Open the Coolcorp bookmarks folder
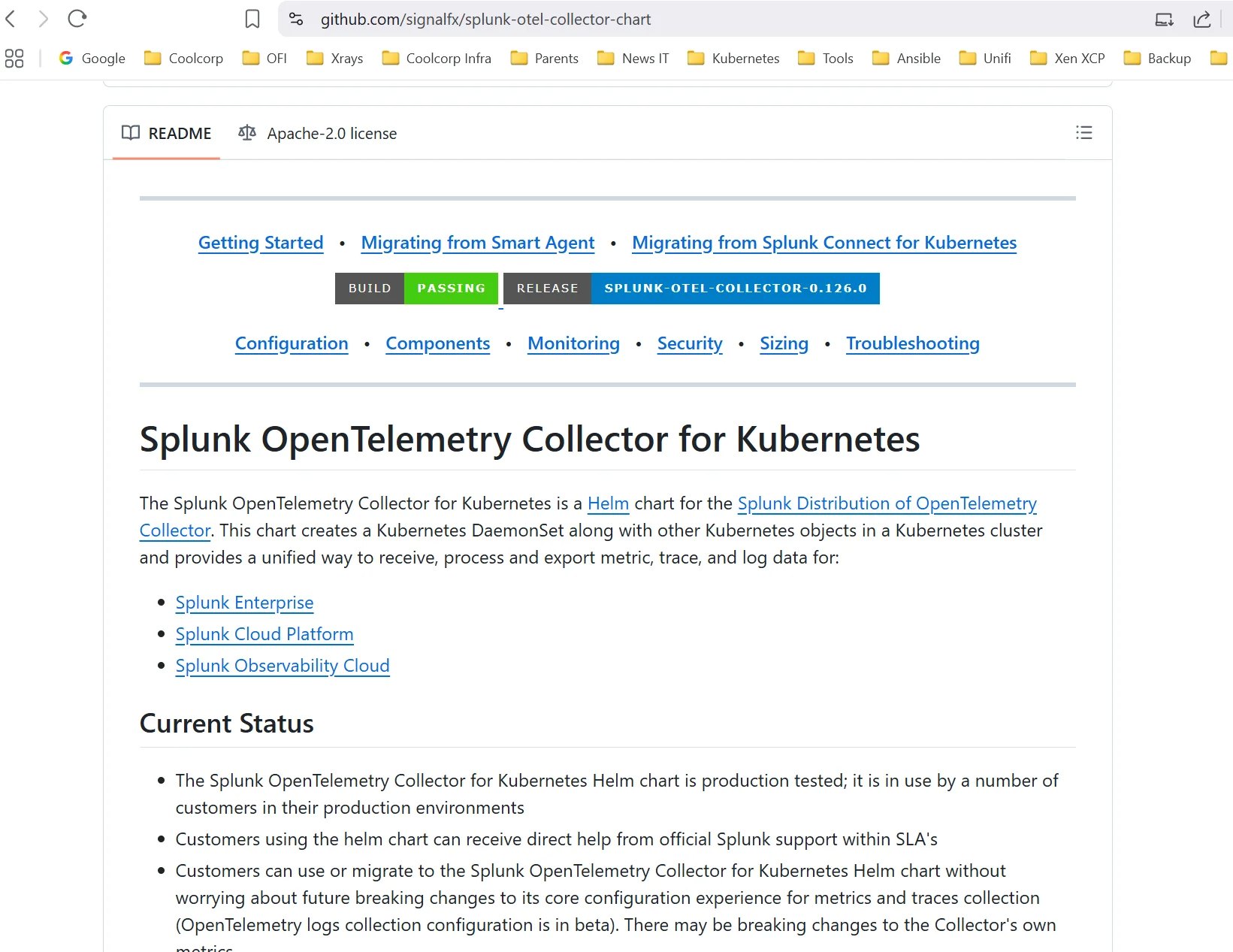1233x952 pixels. click(184, 58)
